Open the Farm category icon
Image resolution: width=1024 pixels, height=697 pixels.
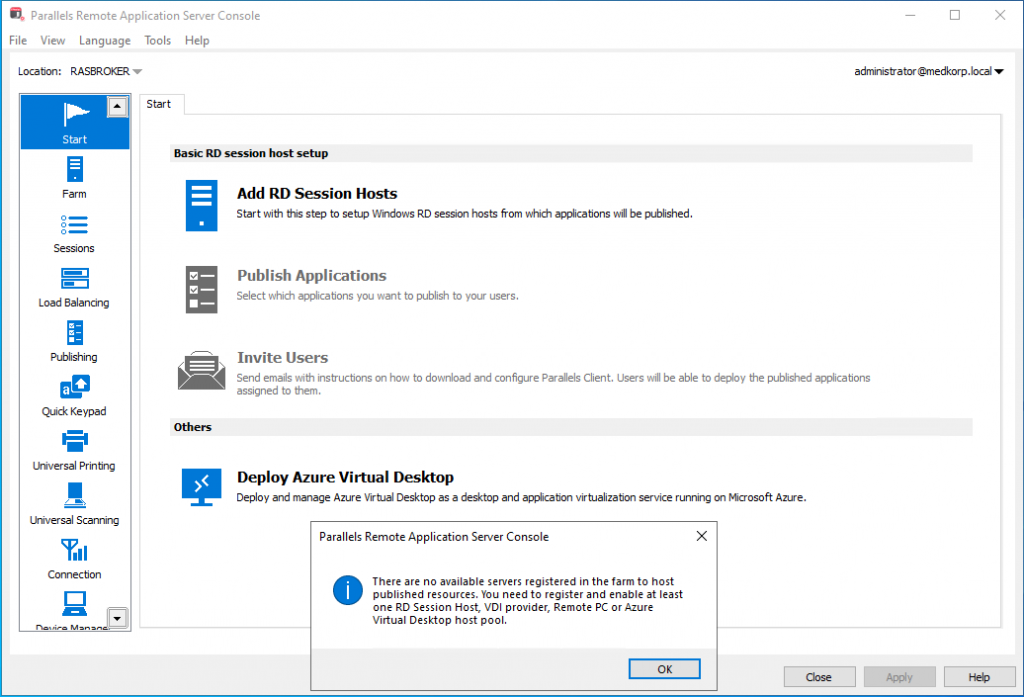(74, 169)
